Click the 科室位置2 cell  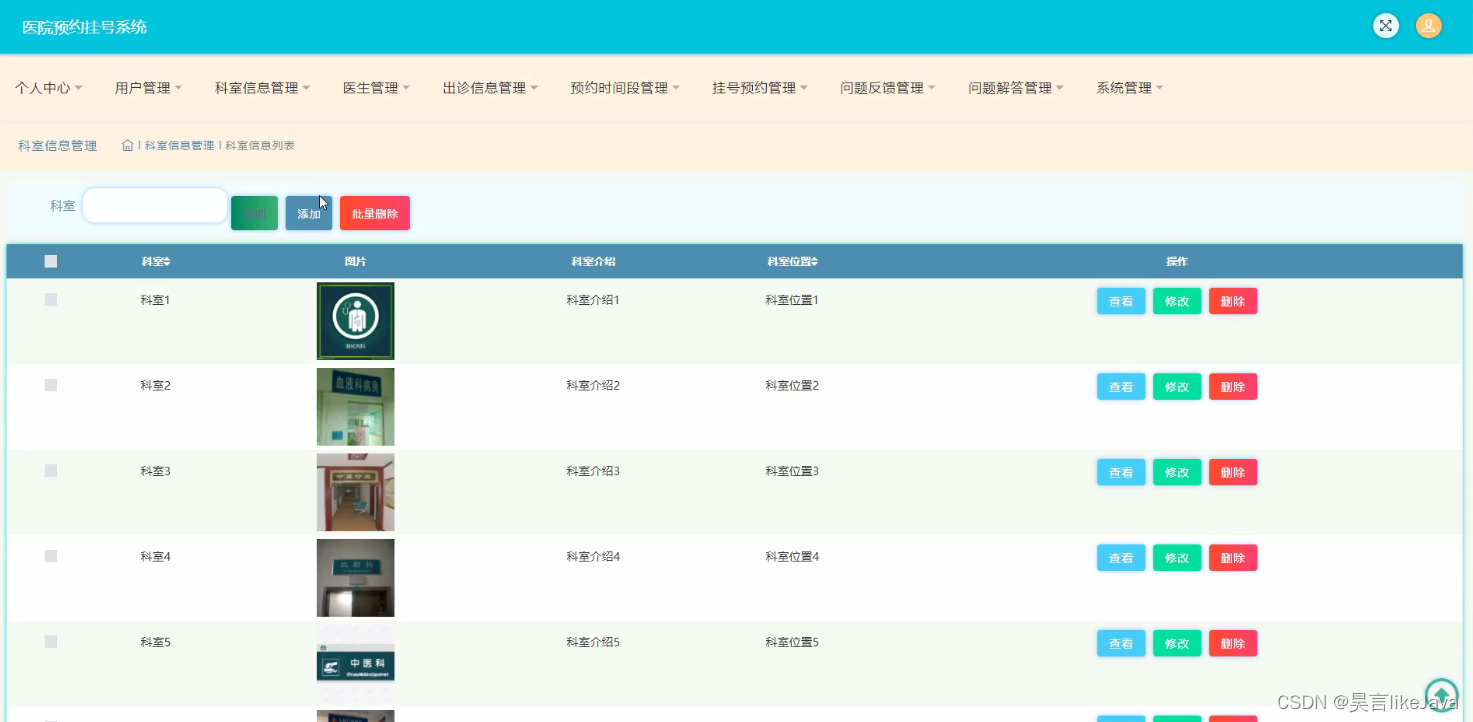click(x=792, y=385)
